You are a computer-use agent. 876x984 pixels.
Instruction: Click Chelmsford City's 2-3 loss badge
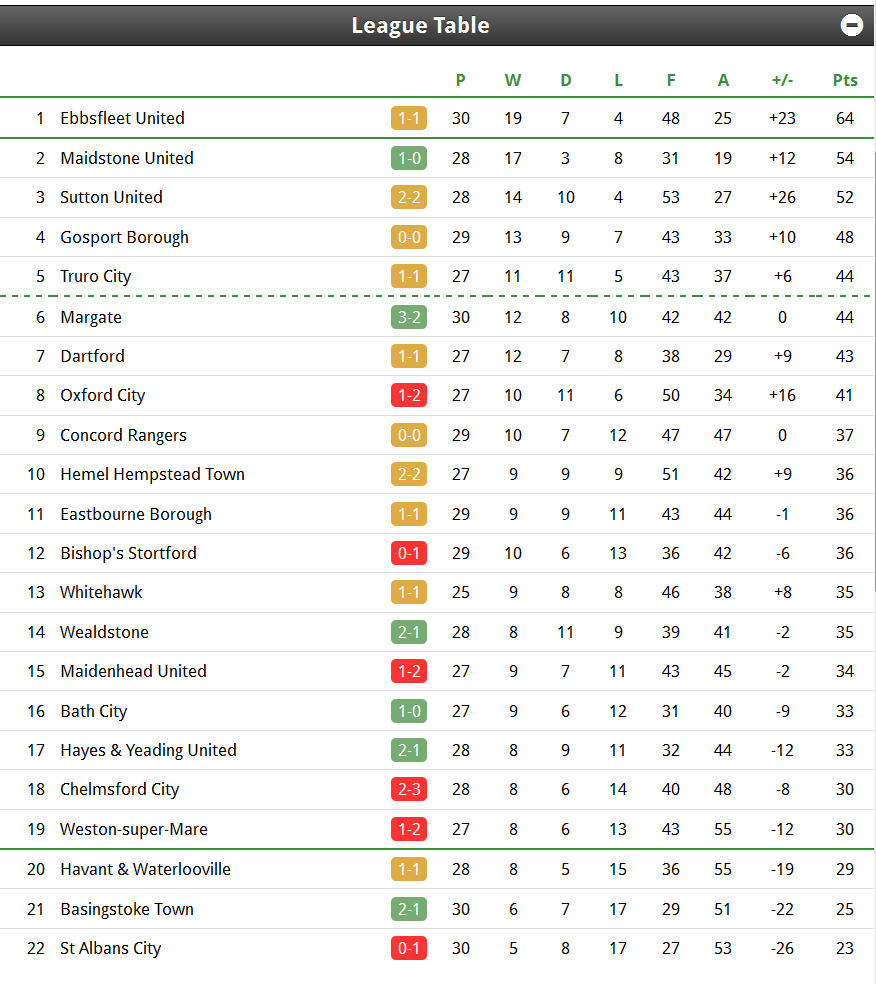click(x=409, y=789)
